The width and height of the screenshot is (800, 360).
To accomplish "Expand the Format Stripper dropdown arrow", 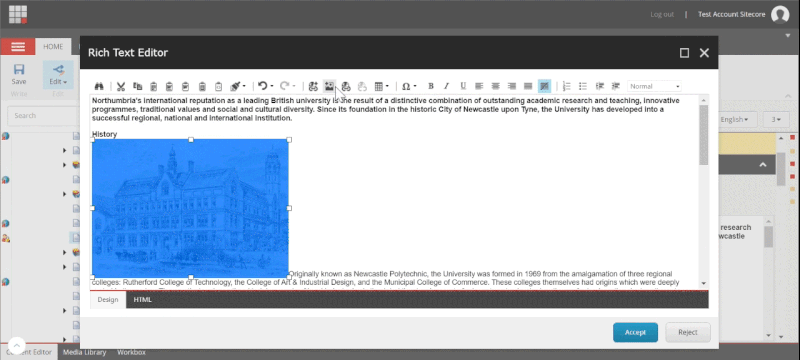I will point(244,86).
